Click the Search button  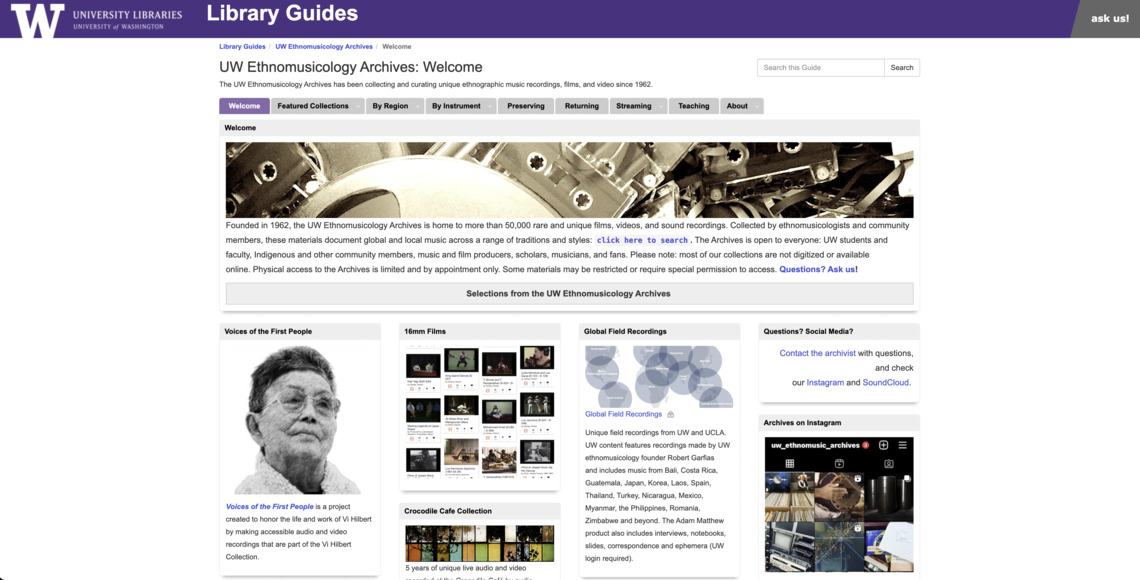pos(901,67)
